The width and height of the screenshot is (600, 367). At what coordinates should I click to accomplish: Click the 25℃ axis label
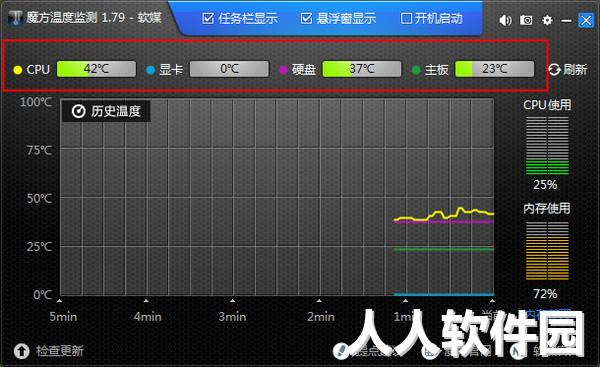tap(39, 247)
